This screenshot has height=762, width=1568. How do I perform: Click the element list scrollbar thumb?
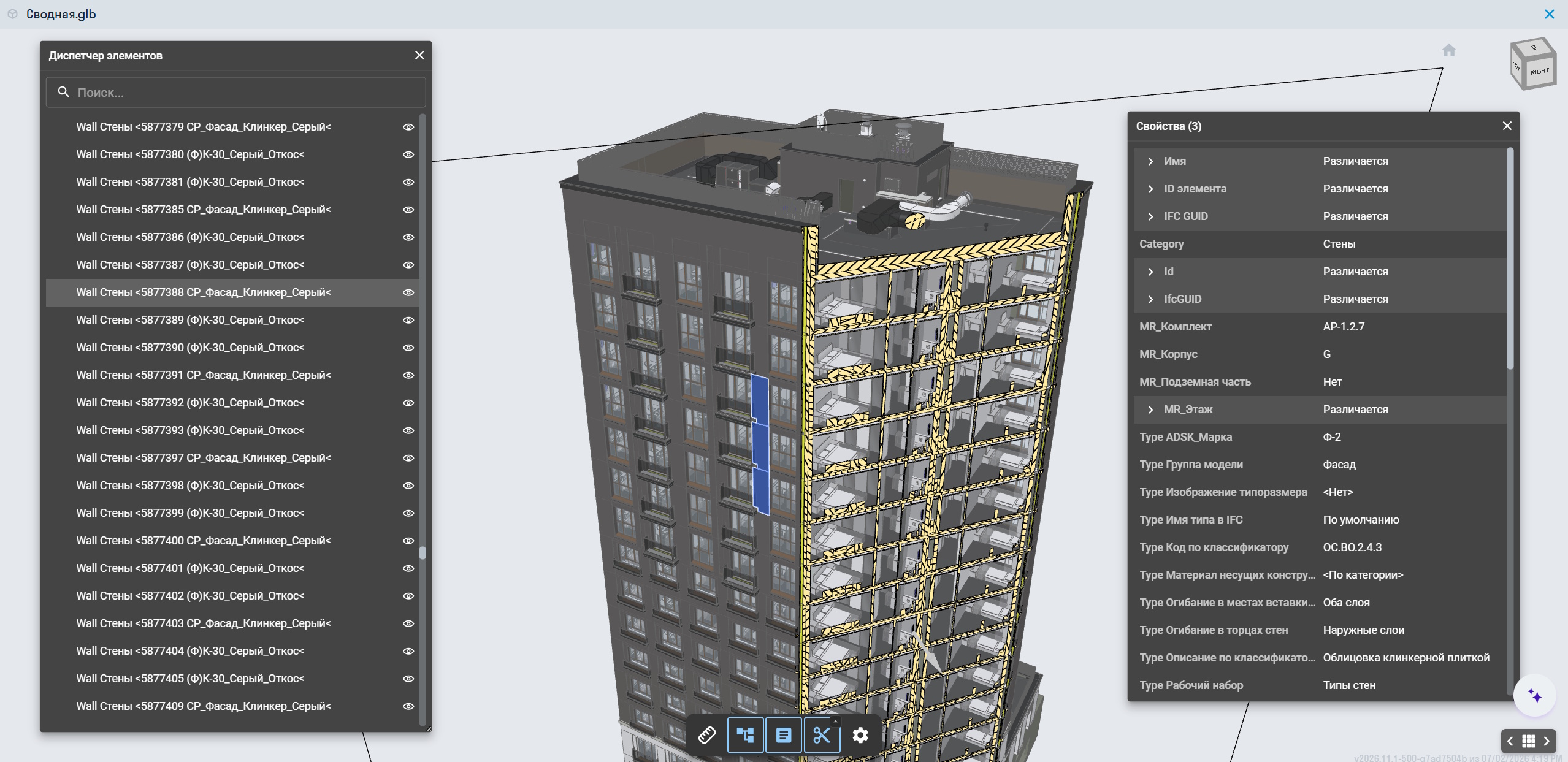tap(423, 552)
